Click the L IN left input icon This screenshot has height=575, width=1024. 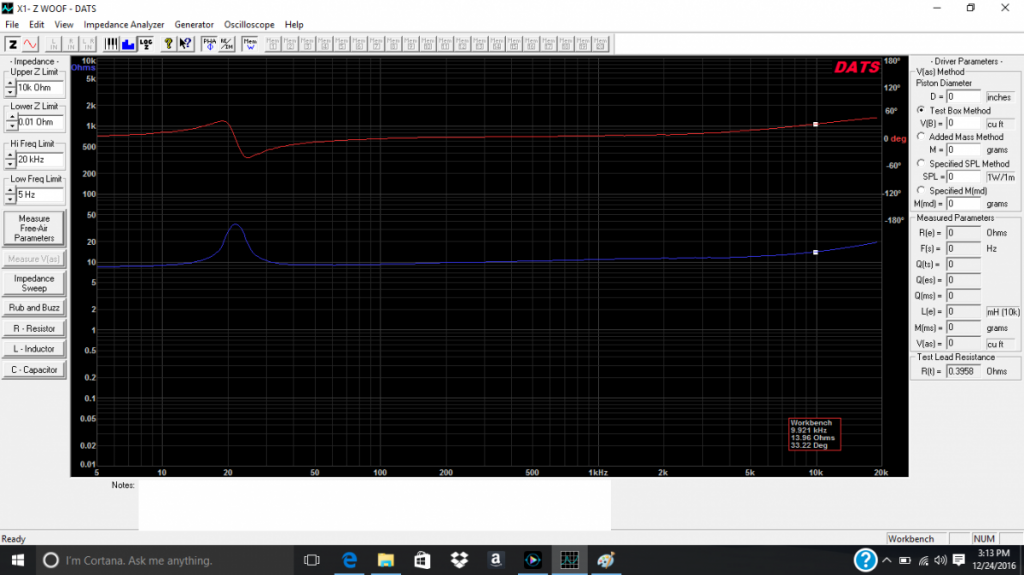(54, 44)
